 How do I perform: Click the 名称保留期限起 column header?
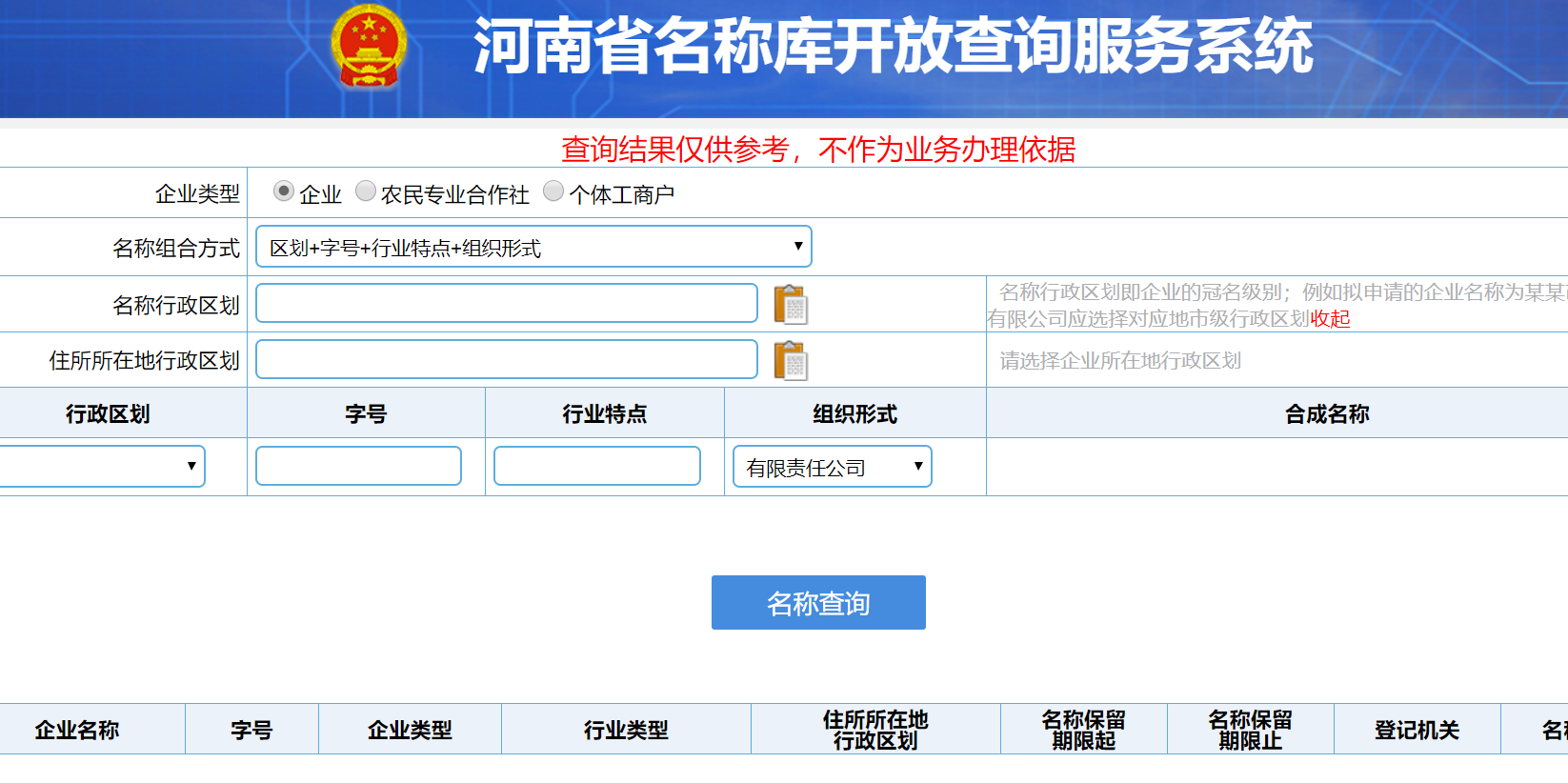(x=1083, y=730)
